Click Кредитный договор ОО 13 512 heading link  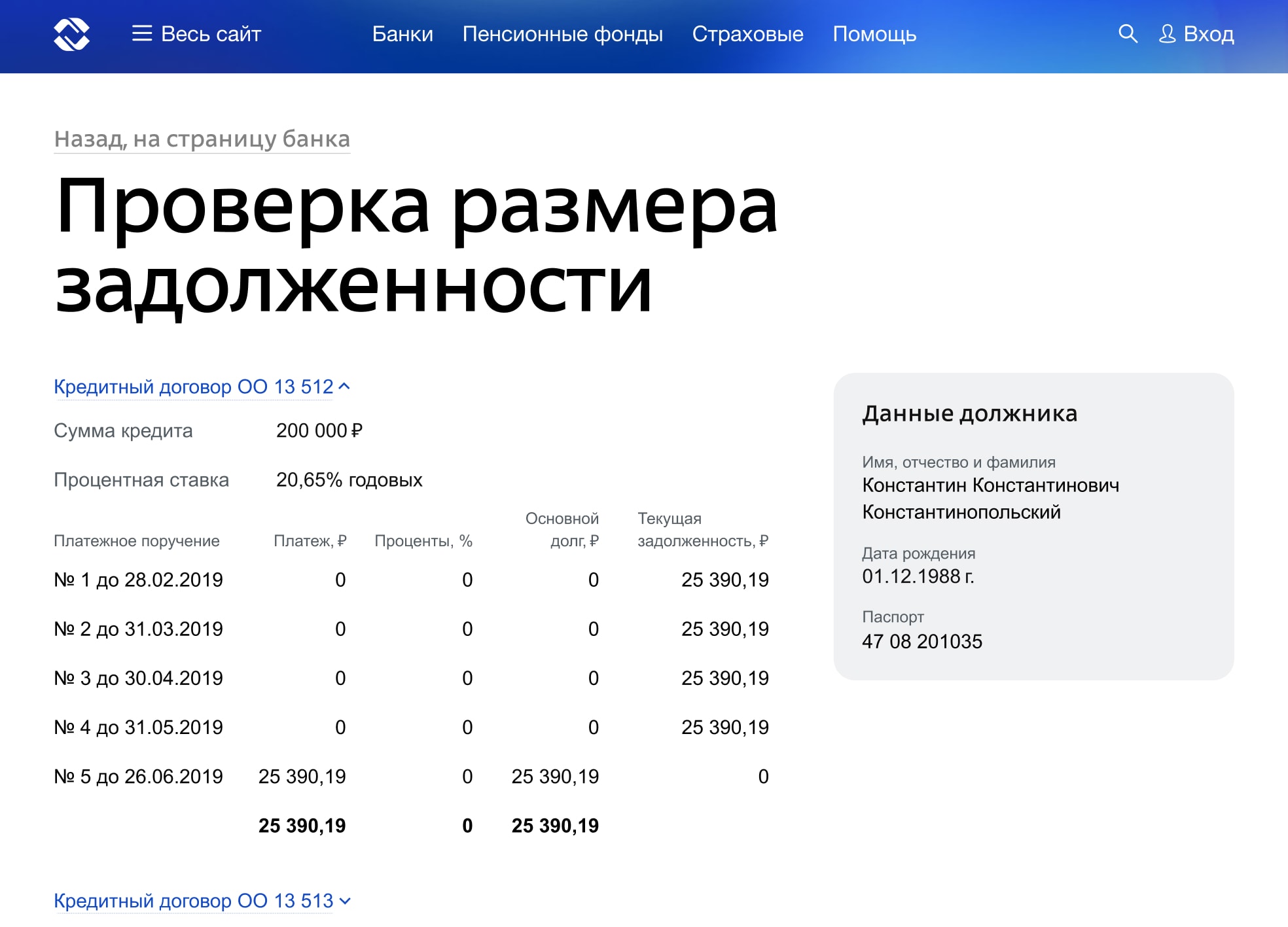(x=193, y=387)
